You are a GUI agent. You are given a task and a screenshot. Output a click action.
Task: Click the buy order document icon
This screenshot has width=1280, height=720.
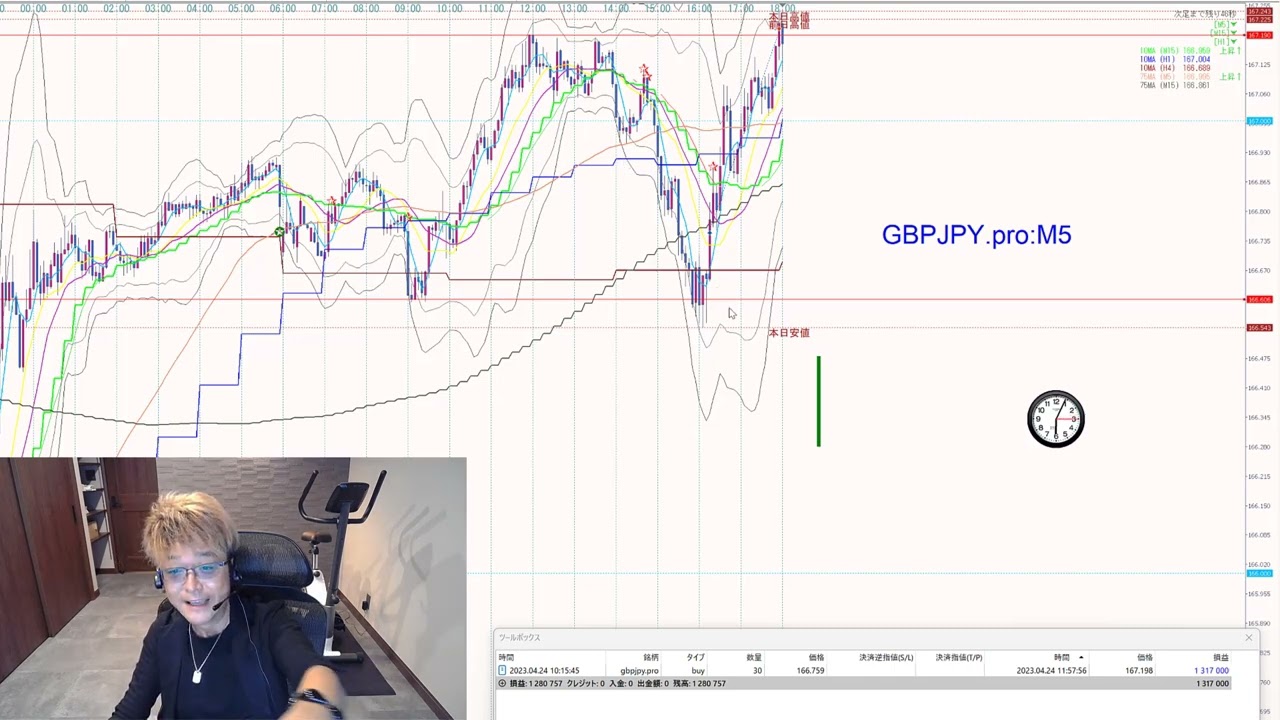[x=502, y=671]
